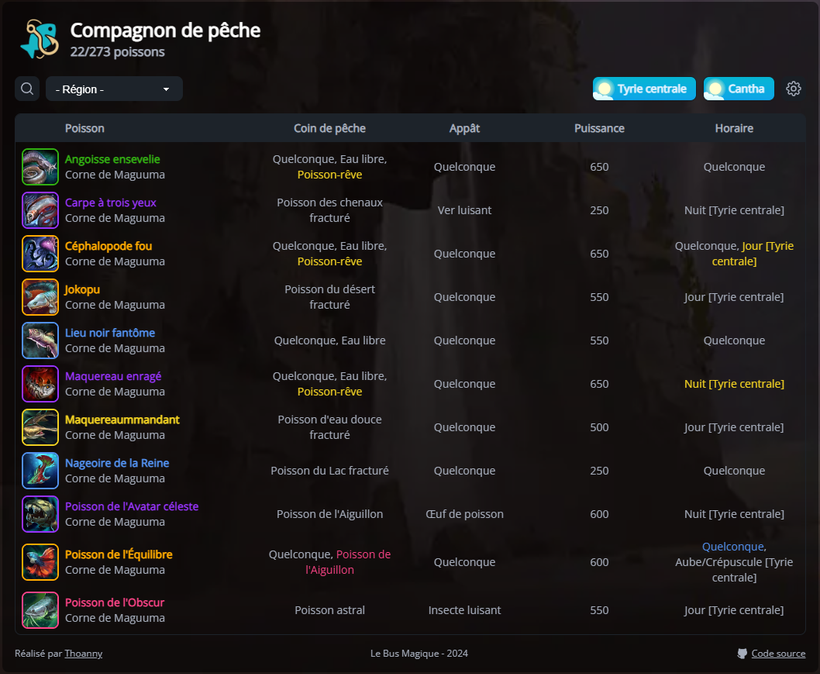
Task: Click Poisson des chenaux fracturé cell
Action: [329, 210]
